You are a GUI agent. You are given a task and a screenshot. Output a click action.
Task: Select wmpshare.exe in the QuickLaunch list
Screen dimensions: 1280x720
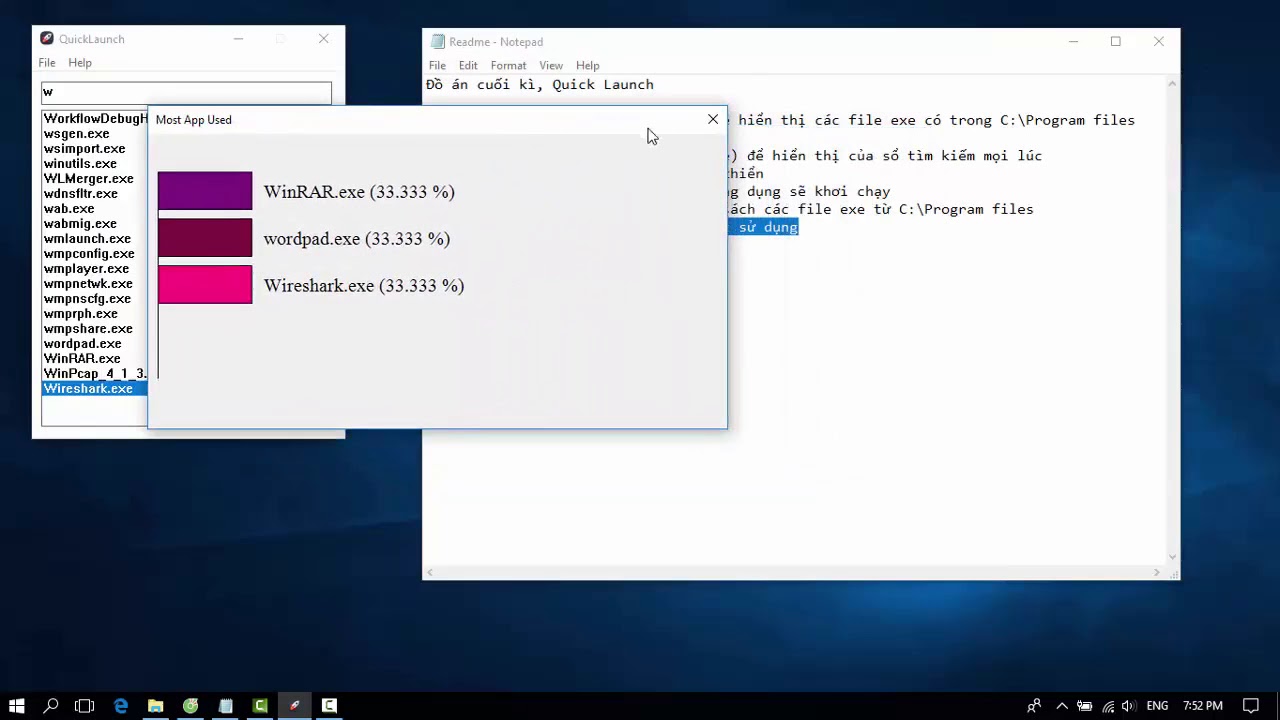pyautogui.click(x=95, y=329)
